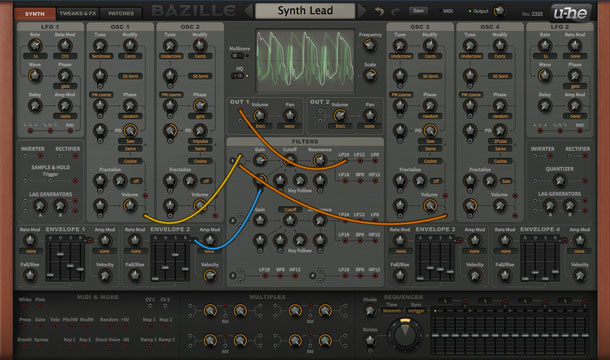The image size is (610, 360).
Task: Open the OUT 1 Volume Env1 modulation selector
Action: (260, 126)
